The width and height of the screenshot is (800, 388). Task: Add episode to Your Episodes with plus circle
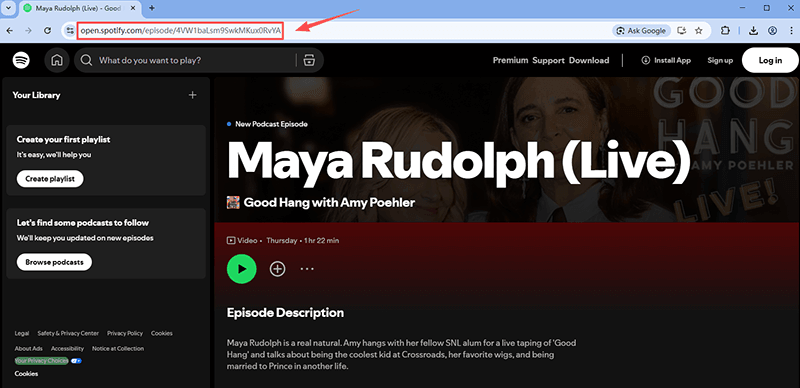[278, 269]
